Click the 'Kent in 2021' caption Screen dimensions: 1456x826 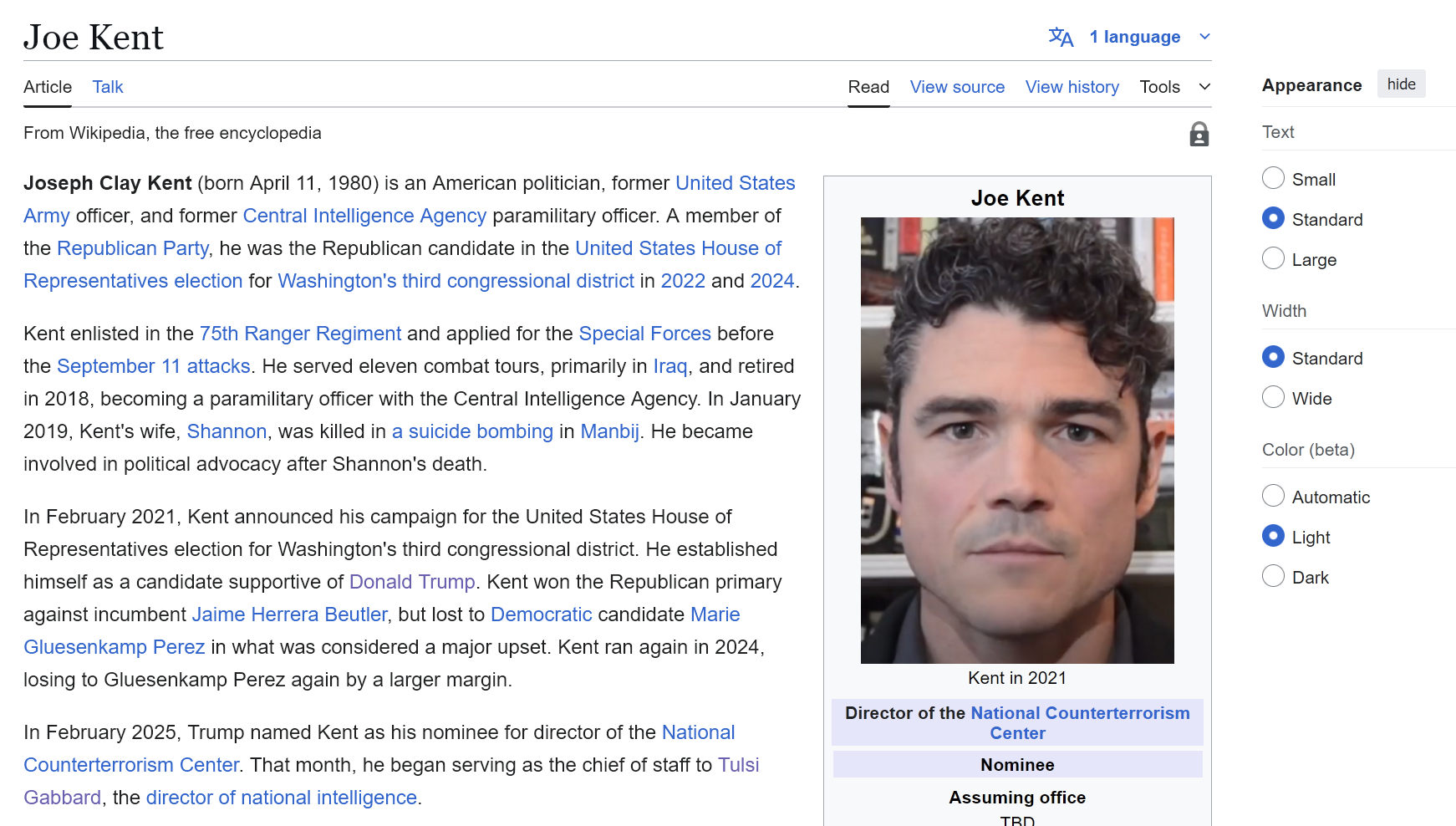tap(1017, 678)
